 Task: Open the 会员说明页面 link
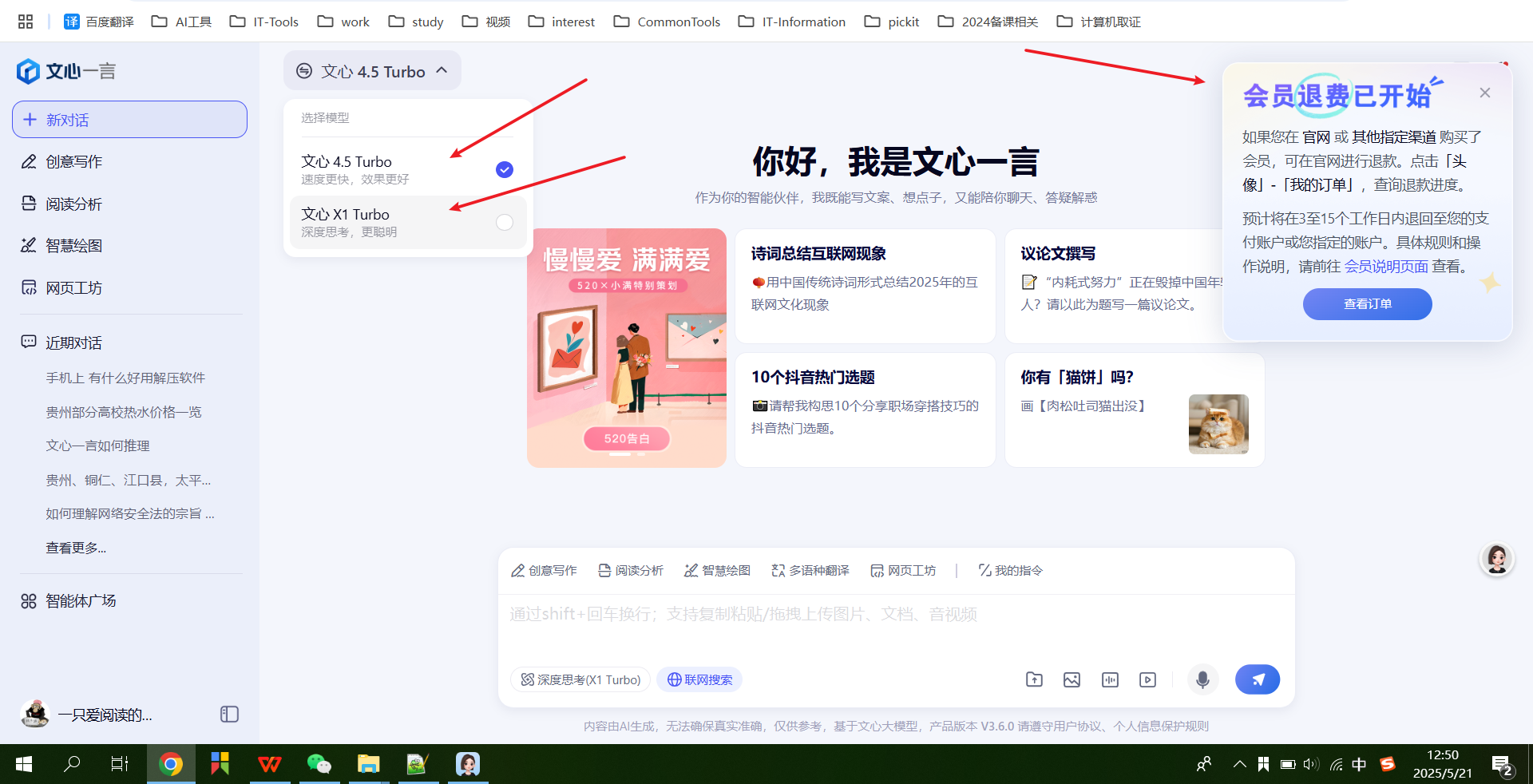1386,266
